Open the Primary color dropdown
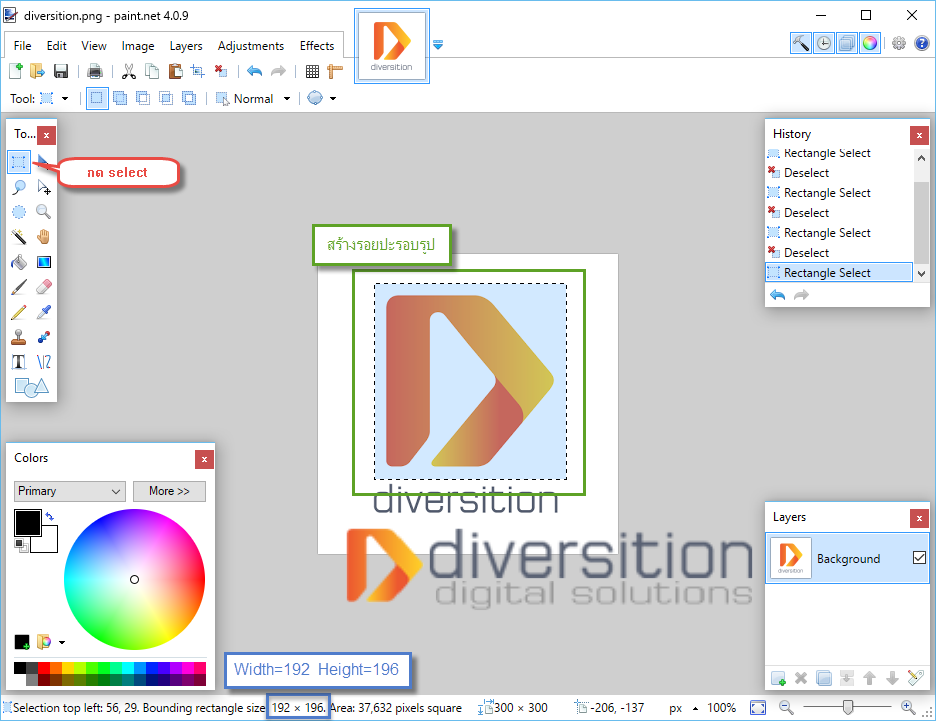 [70, 491]
